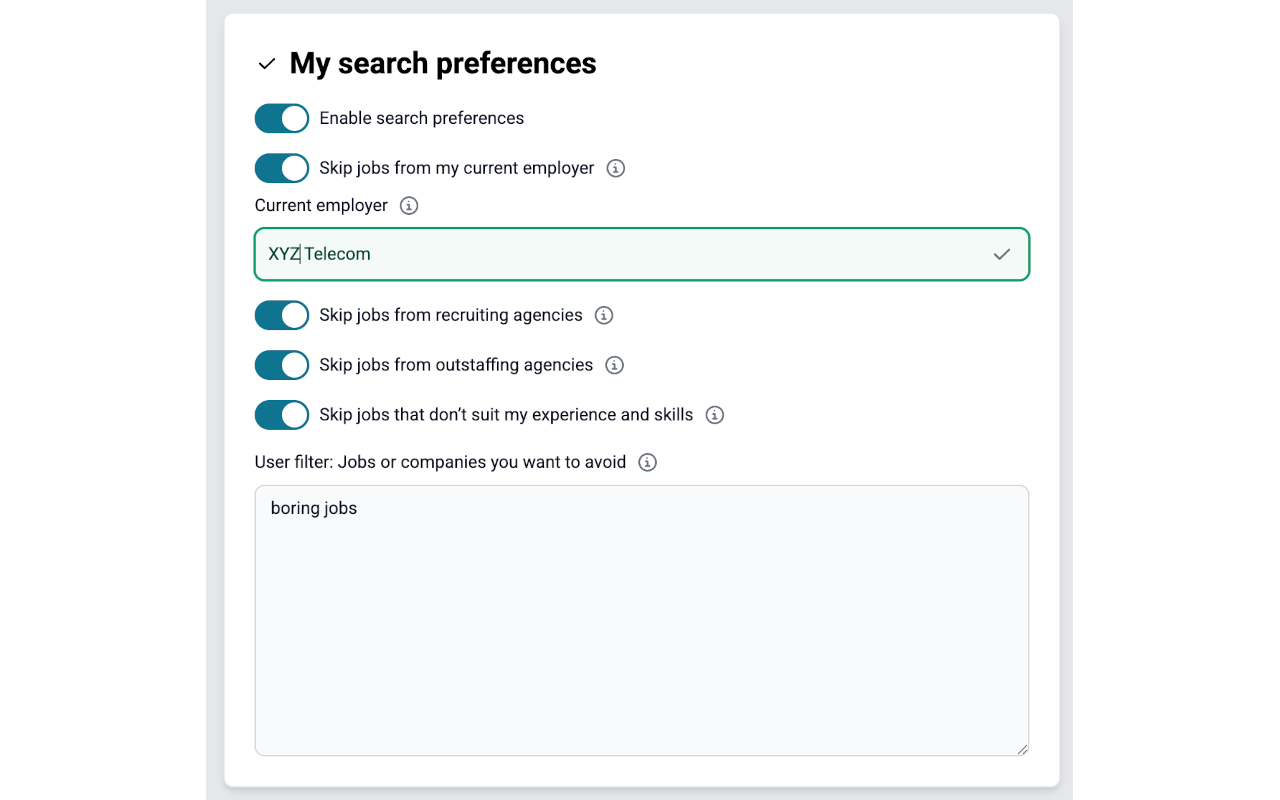Open info icon next to recruiting agencies option

coord(604,315)
